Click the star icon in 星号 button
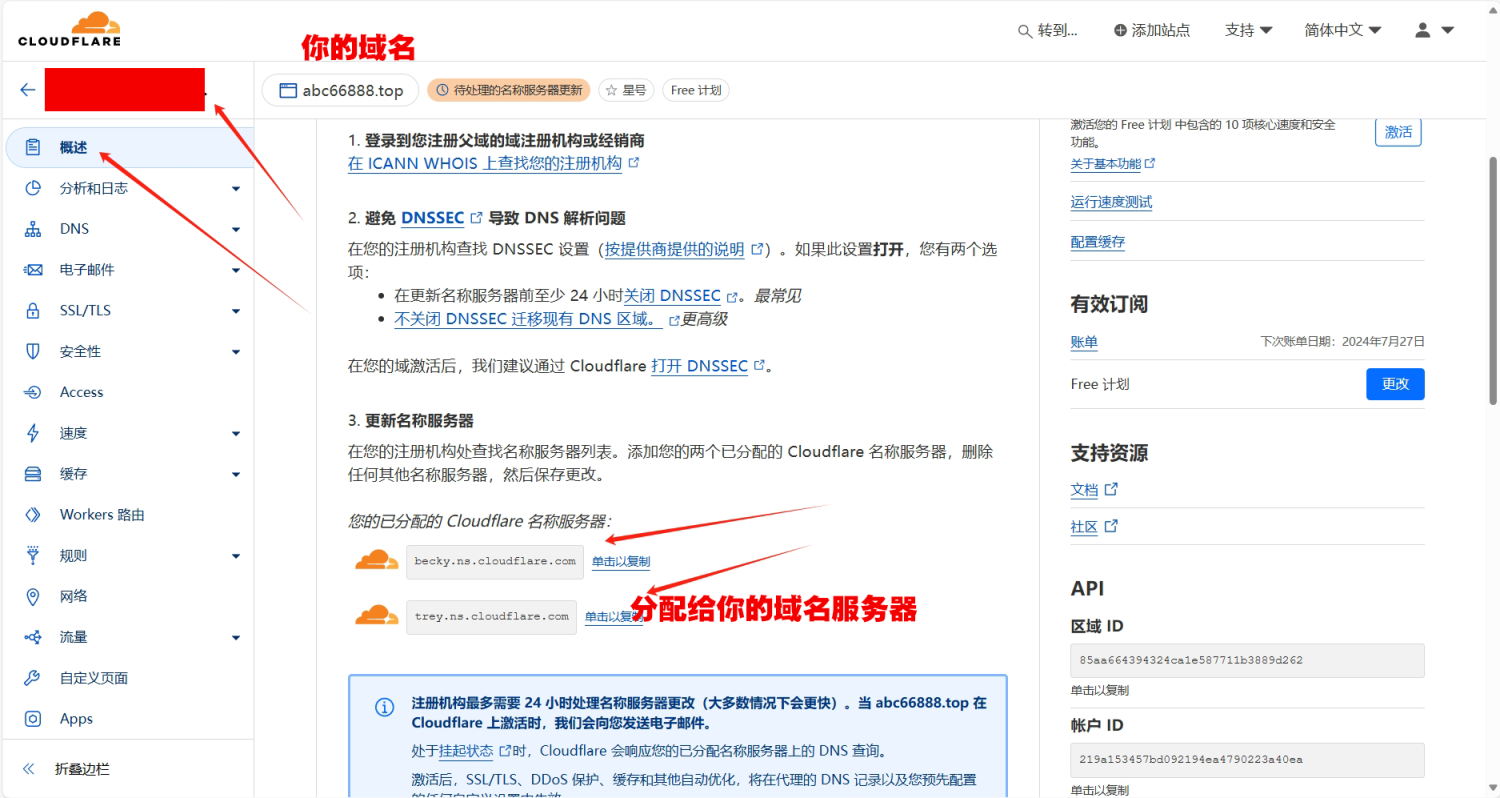 [x=611, y=90]
